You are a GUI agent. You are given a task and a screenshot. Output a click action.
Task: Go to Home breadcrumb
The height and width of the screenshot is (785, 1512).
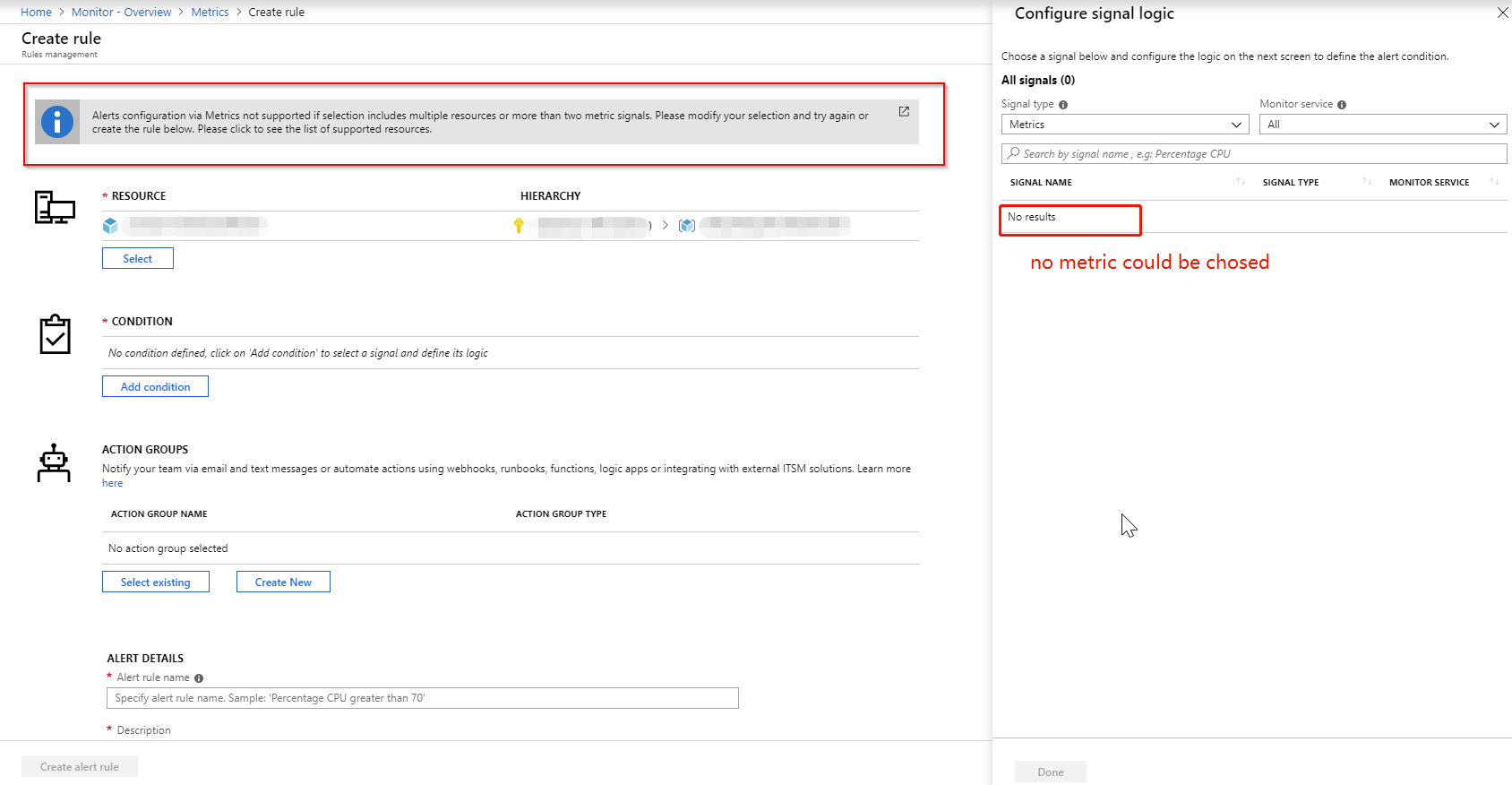click(x=36, y=13)
